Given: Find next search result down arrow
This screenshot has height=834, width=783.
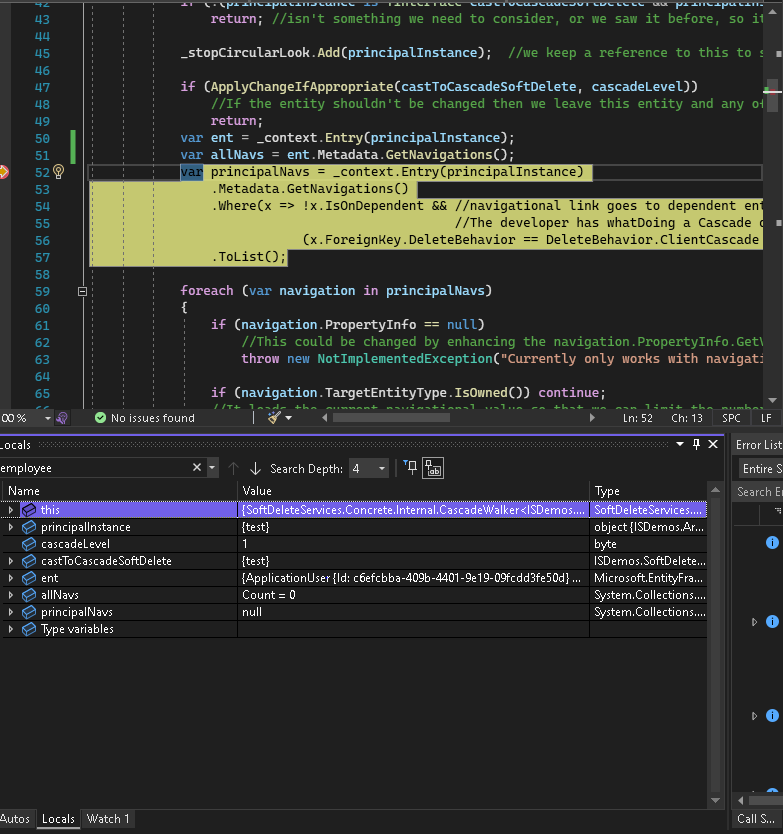Looking at the screenshot, I should [255, 469].
